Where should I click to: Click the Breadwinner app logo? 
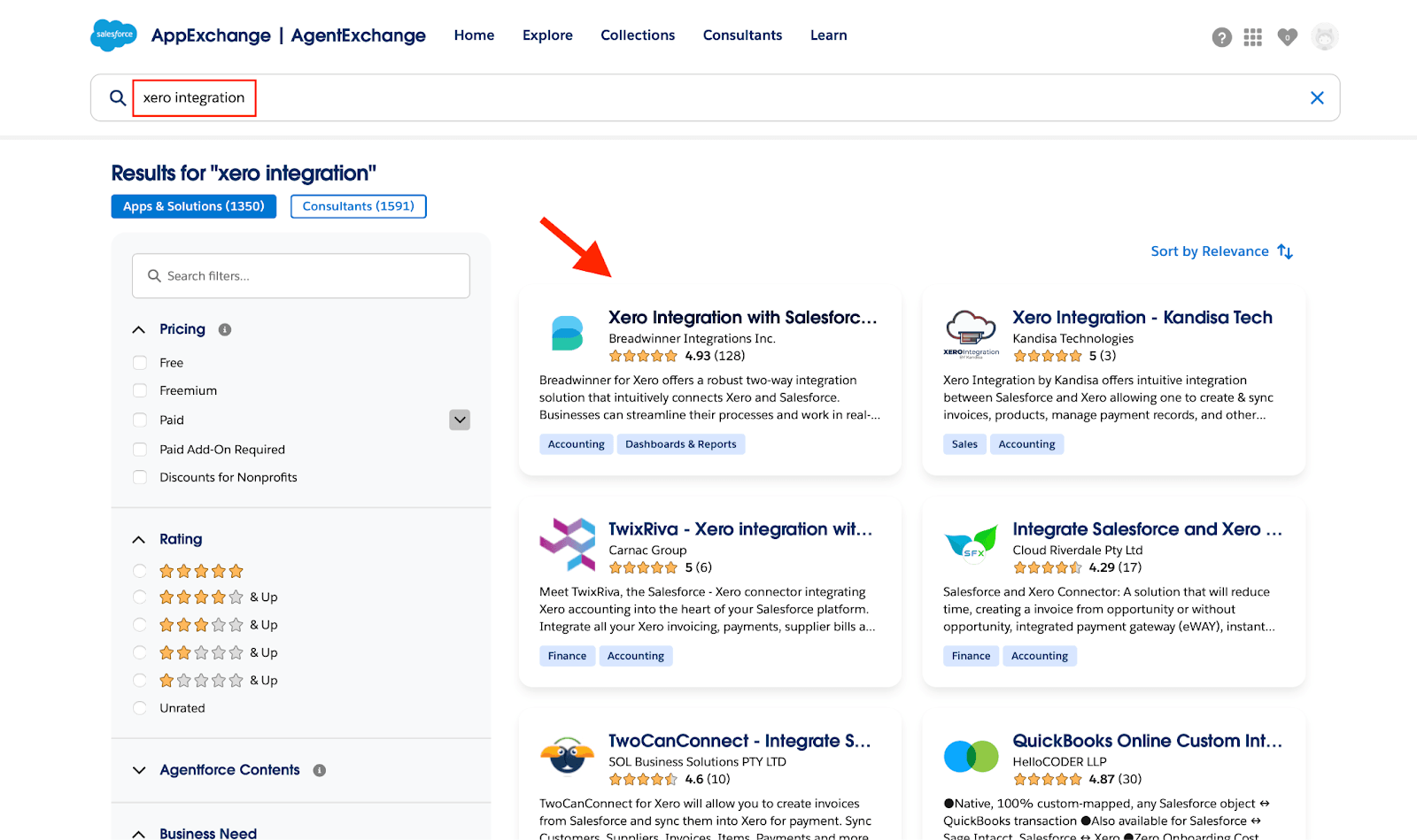pyautogui.click(x=567, y=334)
